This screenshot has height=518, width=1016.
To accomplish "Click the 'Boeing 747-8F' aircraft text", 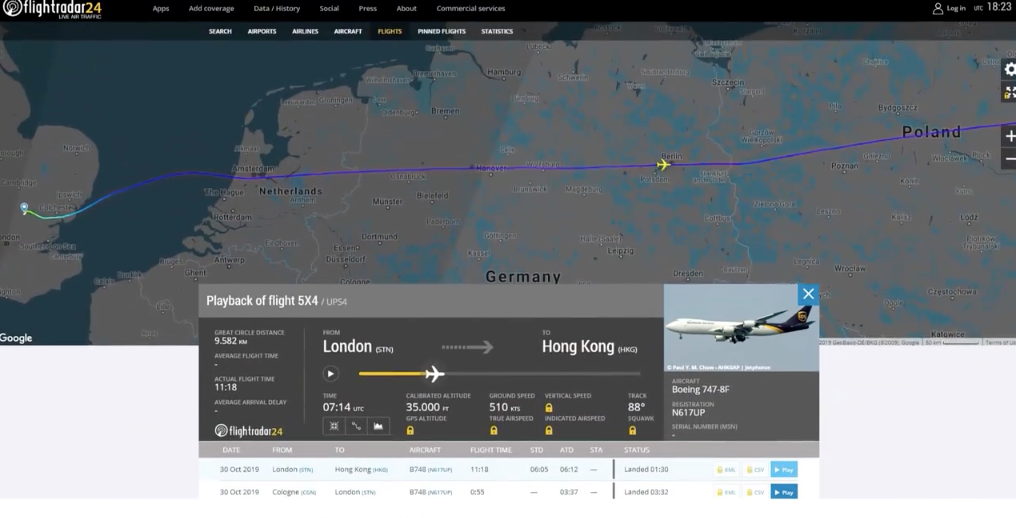I will pyautogui.click(x=700, y=390).
